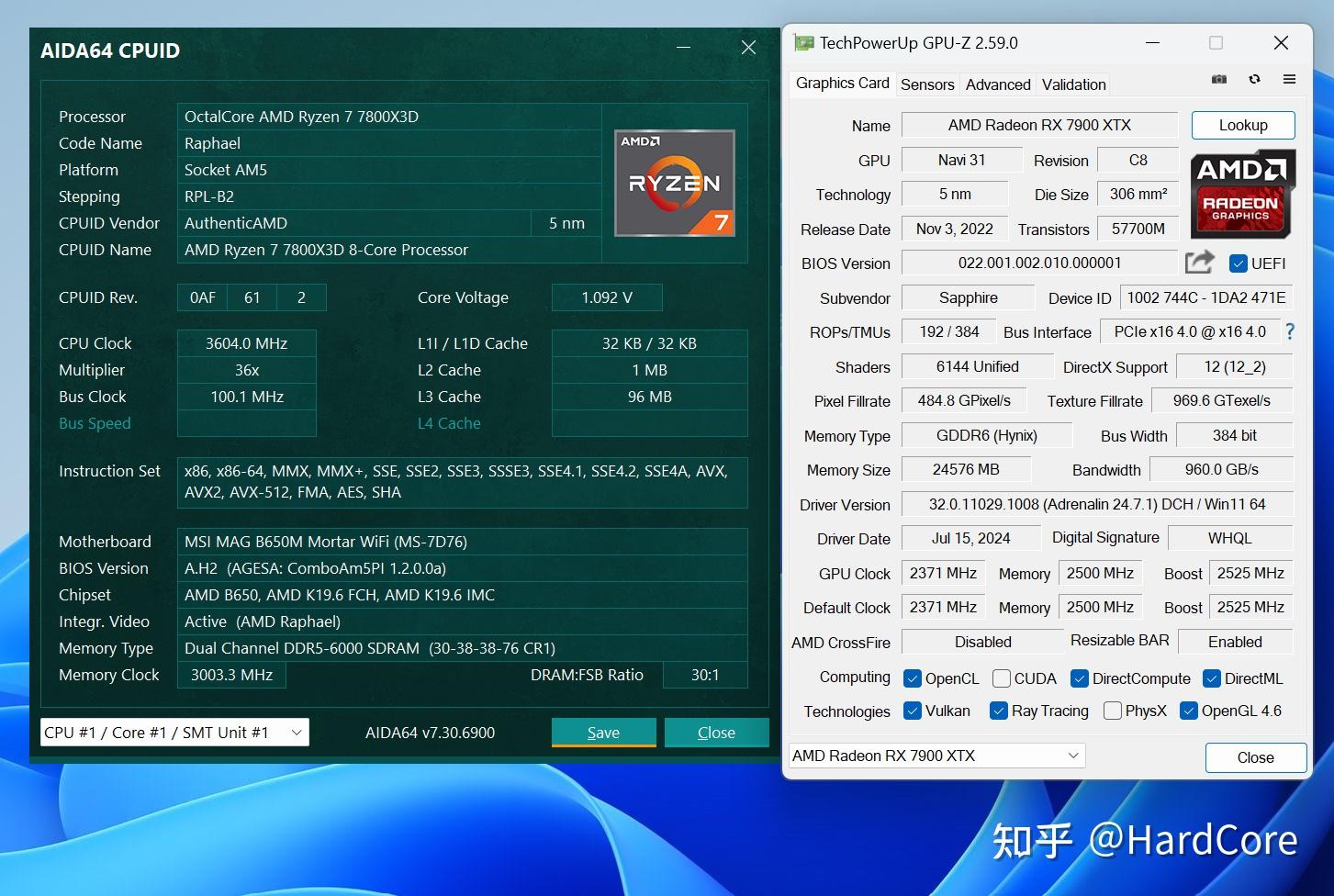Viewport: 1334px width, 896px height.
Task: Click the Memory Clock 3003.3 MHz value
Action: (231, 675)
